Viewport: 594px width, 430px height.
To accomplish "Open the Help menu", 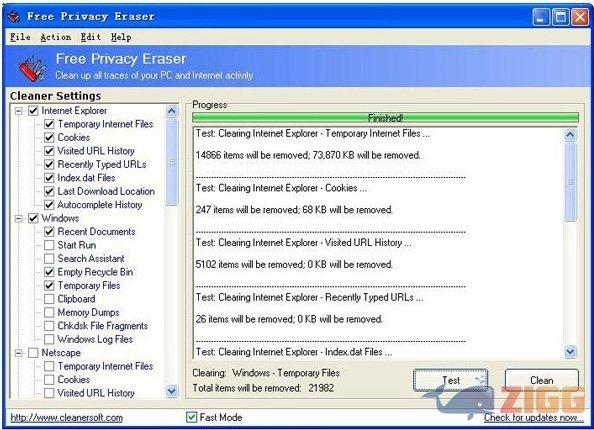I will click(121, 37).
